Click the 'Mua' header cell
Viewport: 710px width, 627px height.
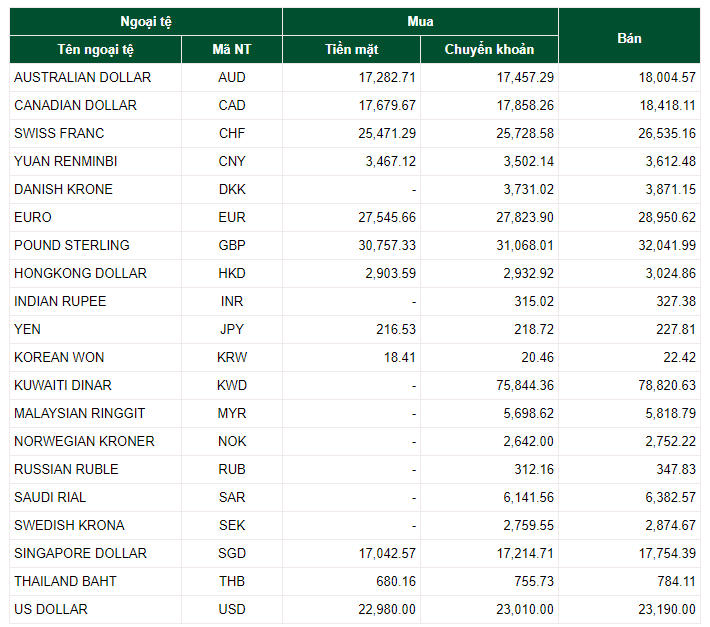pos(420,22)
